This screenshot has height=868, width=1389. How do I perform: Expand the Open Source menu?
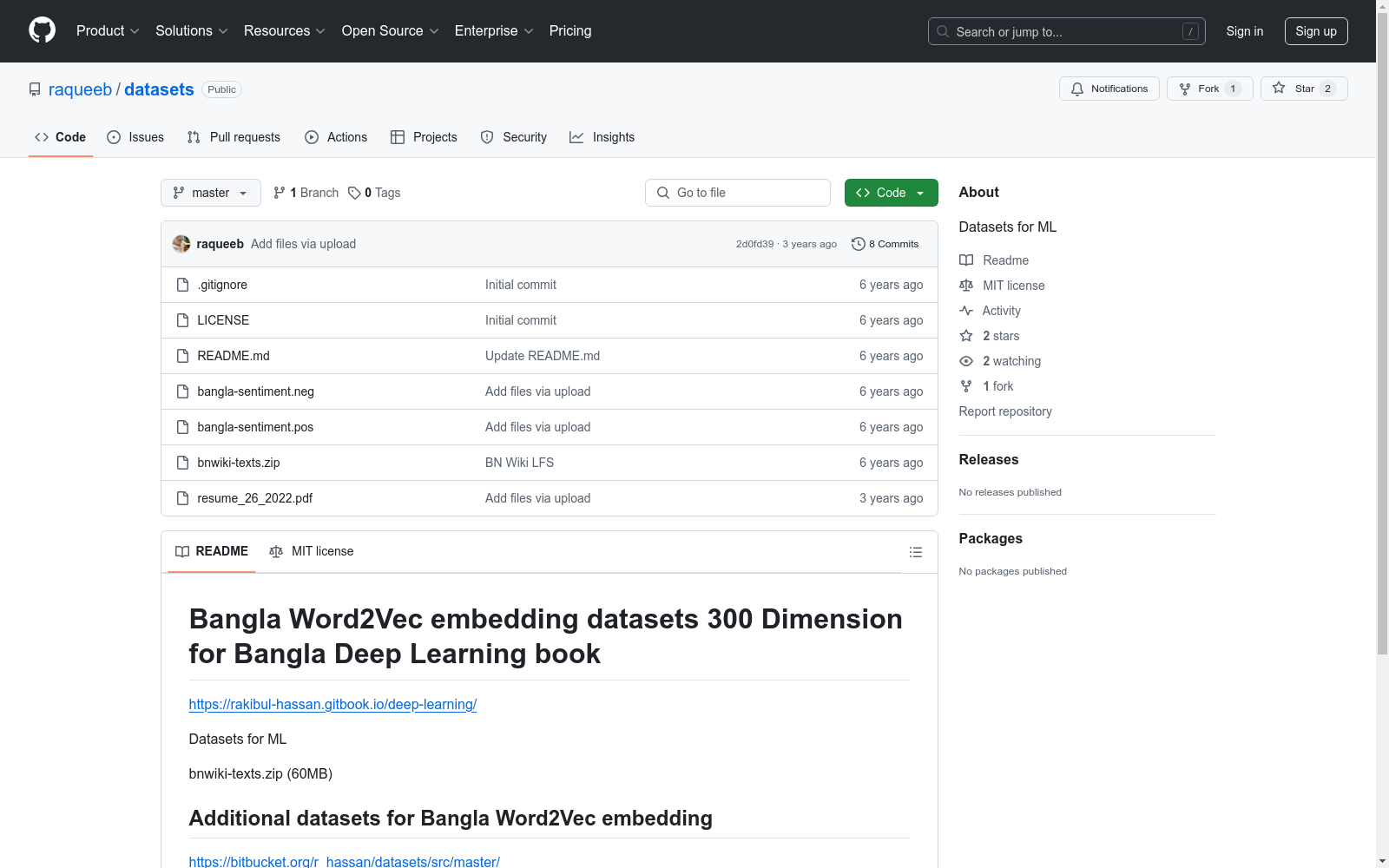click(x=391, y=31)
